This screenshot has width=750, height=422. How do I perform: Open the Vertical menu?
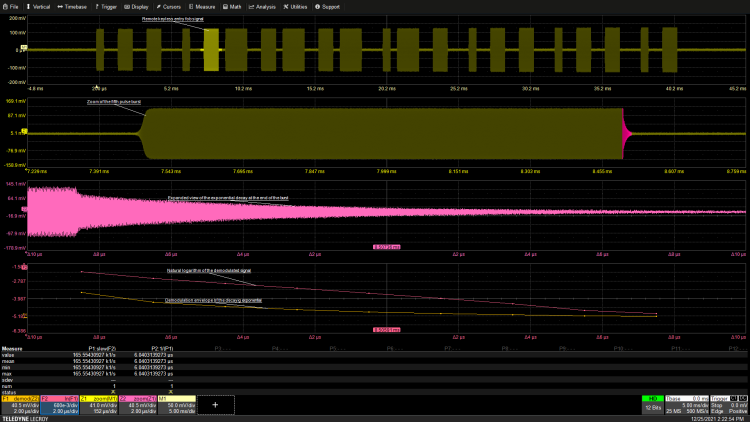tap(39, 6)
